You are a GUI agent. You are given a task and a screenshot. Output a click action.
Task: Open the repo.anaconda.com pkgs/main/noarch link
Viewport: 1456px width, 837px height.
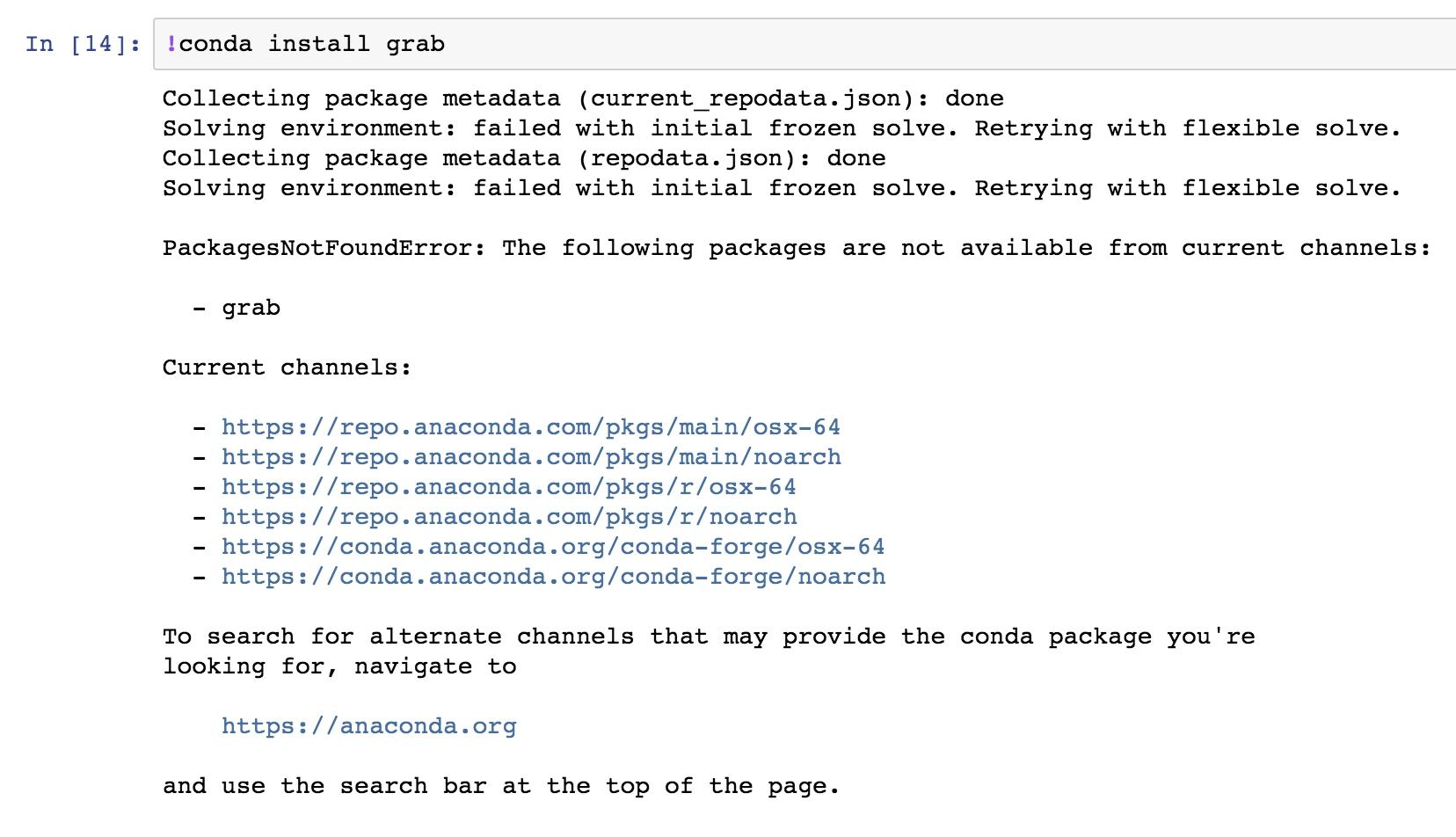tap(531, 457)
